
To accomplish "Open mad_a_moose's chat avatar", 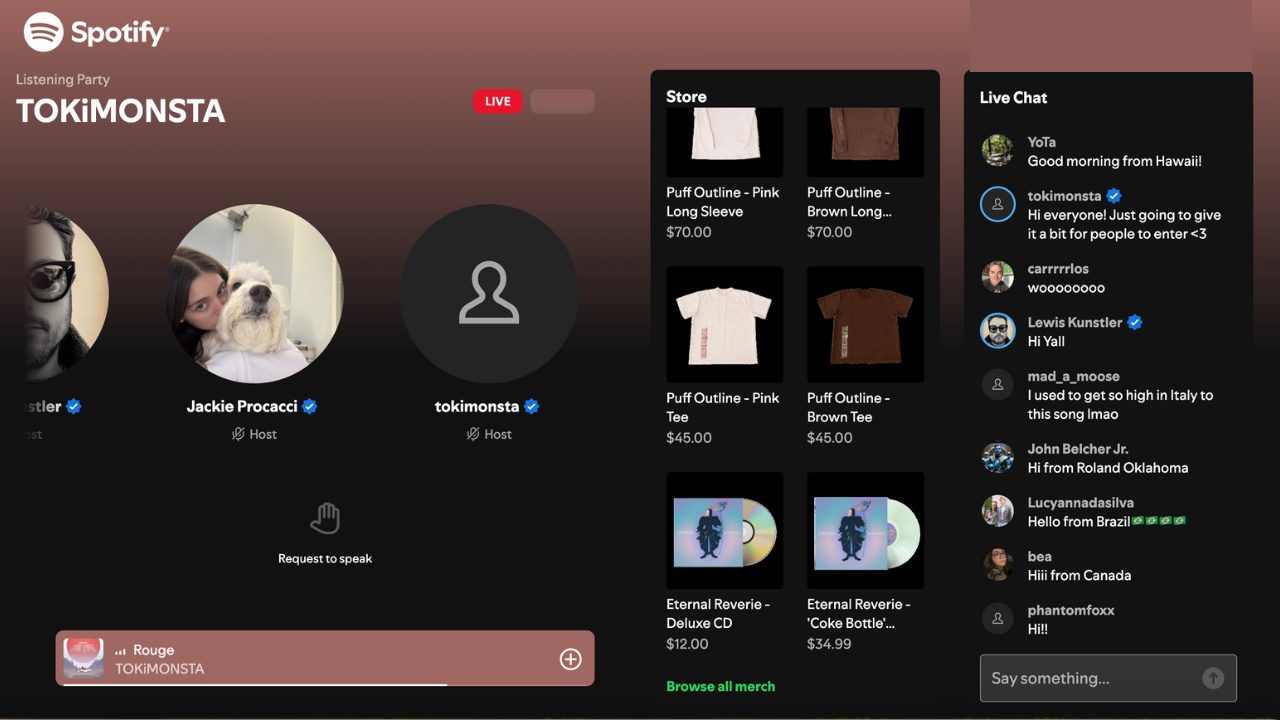I will [x=998, y=385].
